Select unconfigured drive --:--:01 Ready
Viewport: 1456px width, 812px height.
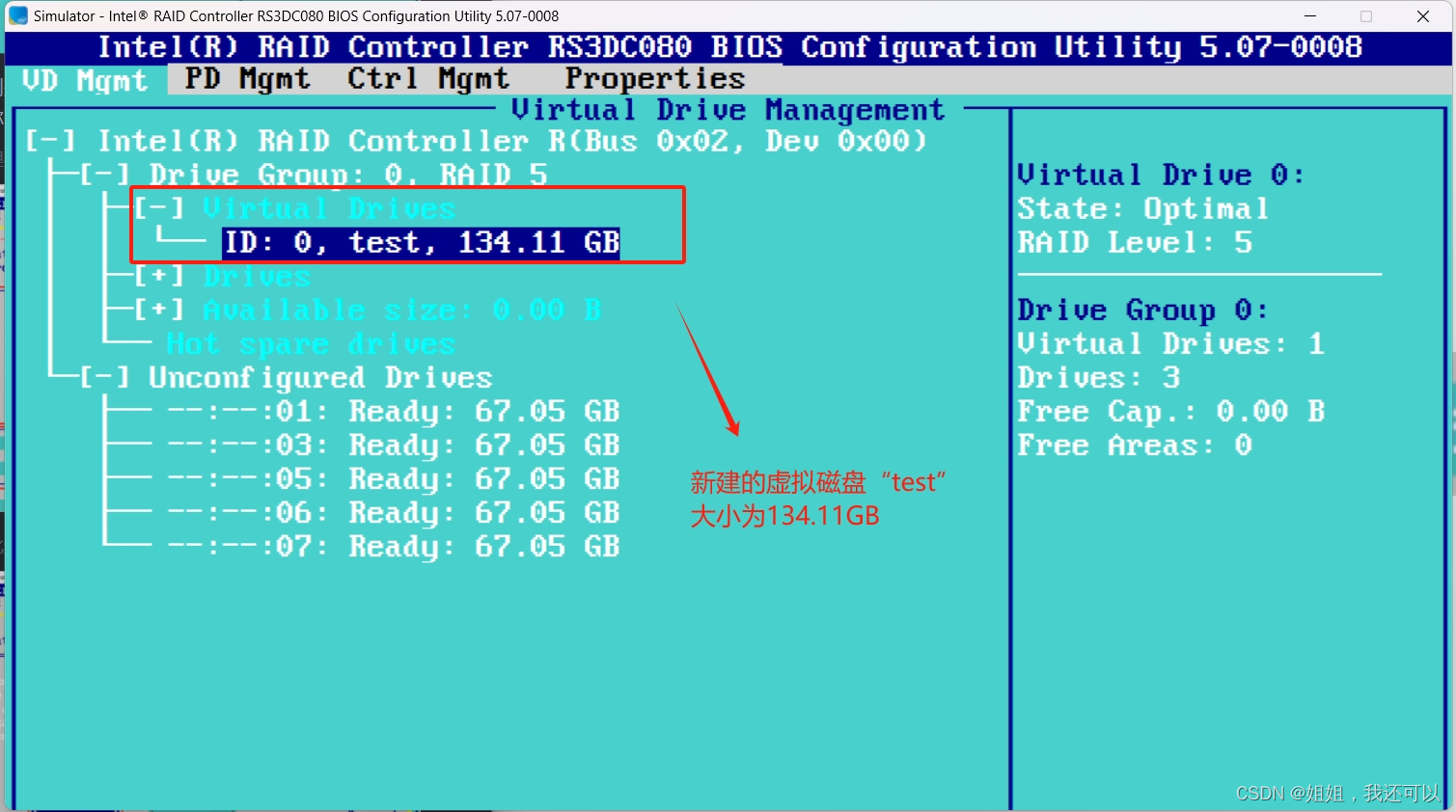click(394, 412)
